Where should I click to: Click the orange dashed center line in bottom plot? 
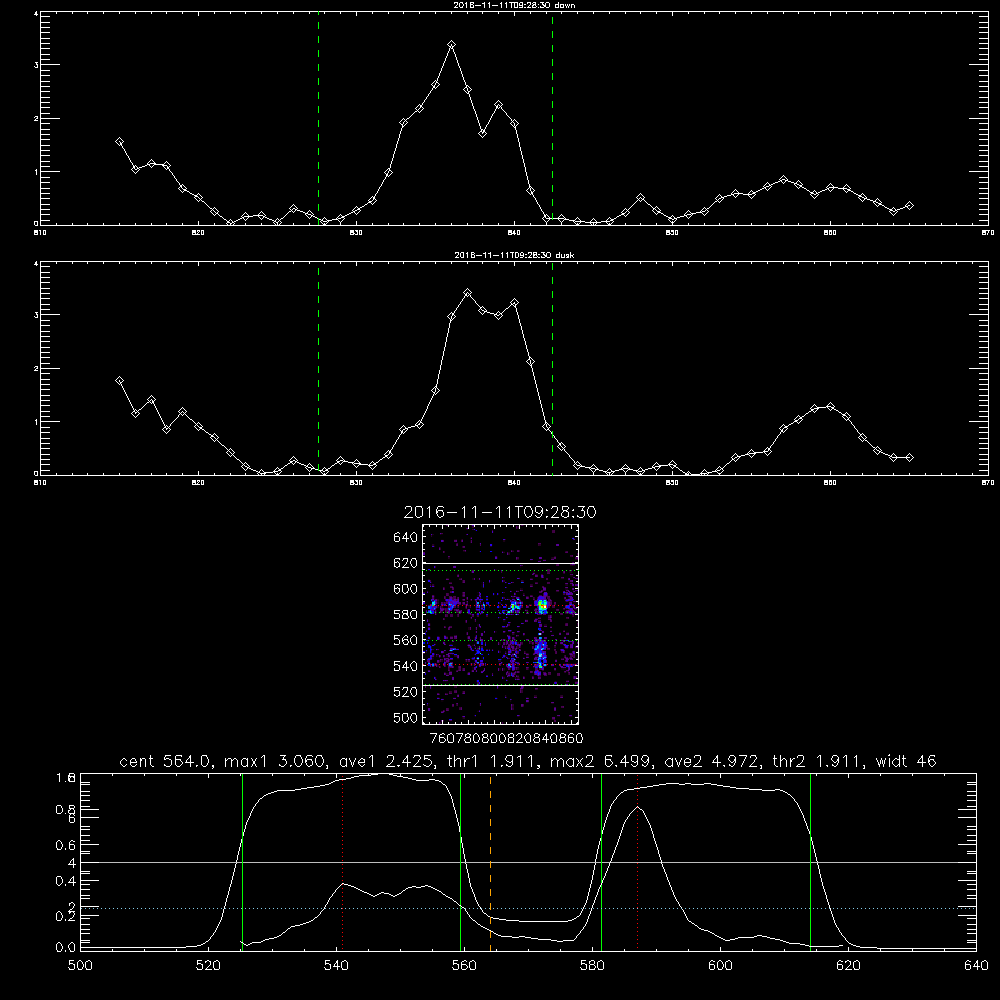click(490, 862)
